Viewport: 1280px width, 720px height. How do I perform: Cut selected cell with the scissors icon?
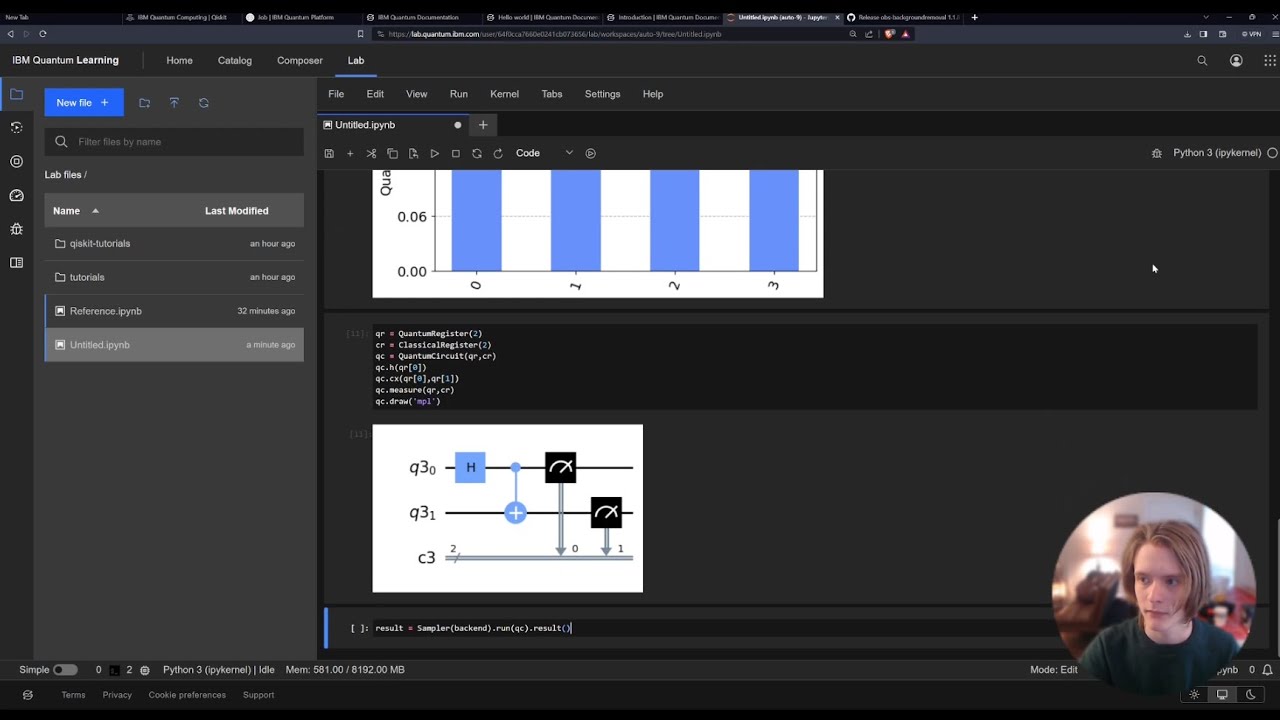pyautogui.click(x=371, y=153)
